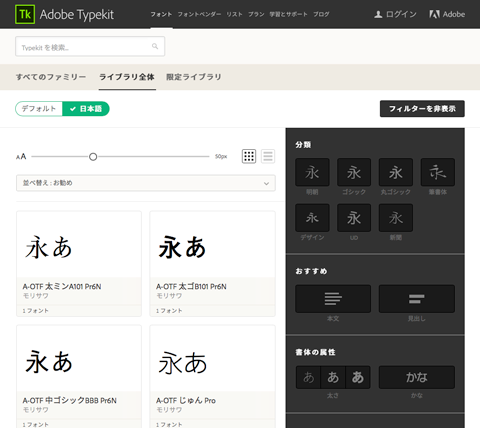Image resolution: width=480 pixels, height=428 pixels.
Task: Click the Typekit Tk logo icon
Action: [x=25, y=14]
